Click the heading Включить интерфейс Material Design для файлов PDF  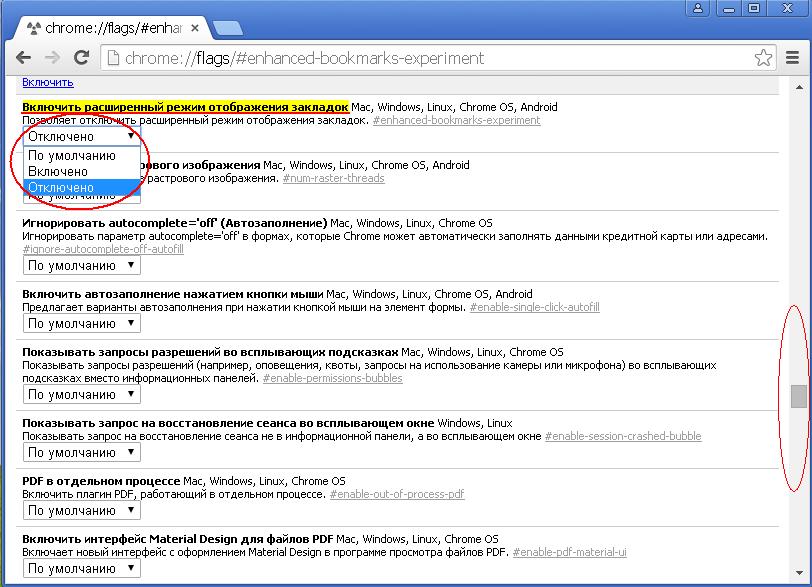point(178,539)
